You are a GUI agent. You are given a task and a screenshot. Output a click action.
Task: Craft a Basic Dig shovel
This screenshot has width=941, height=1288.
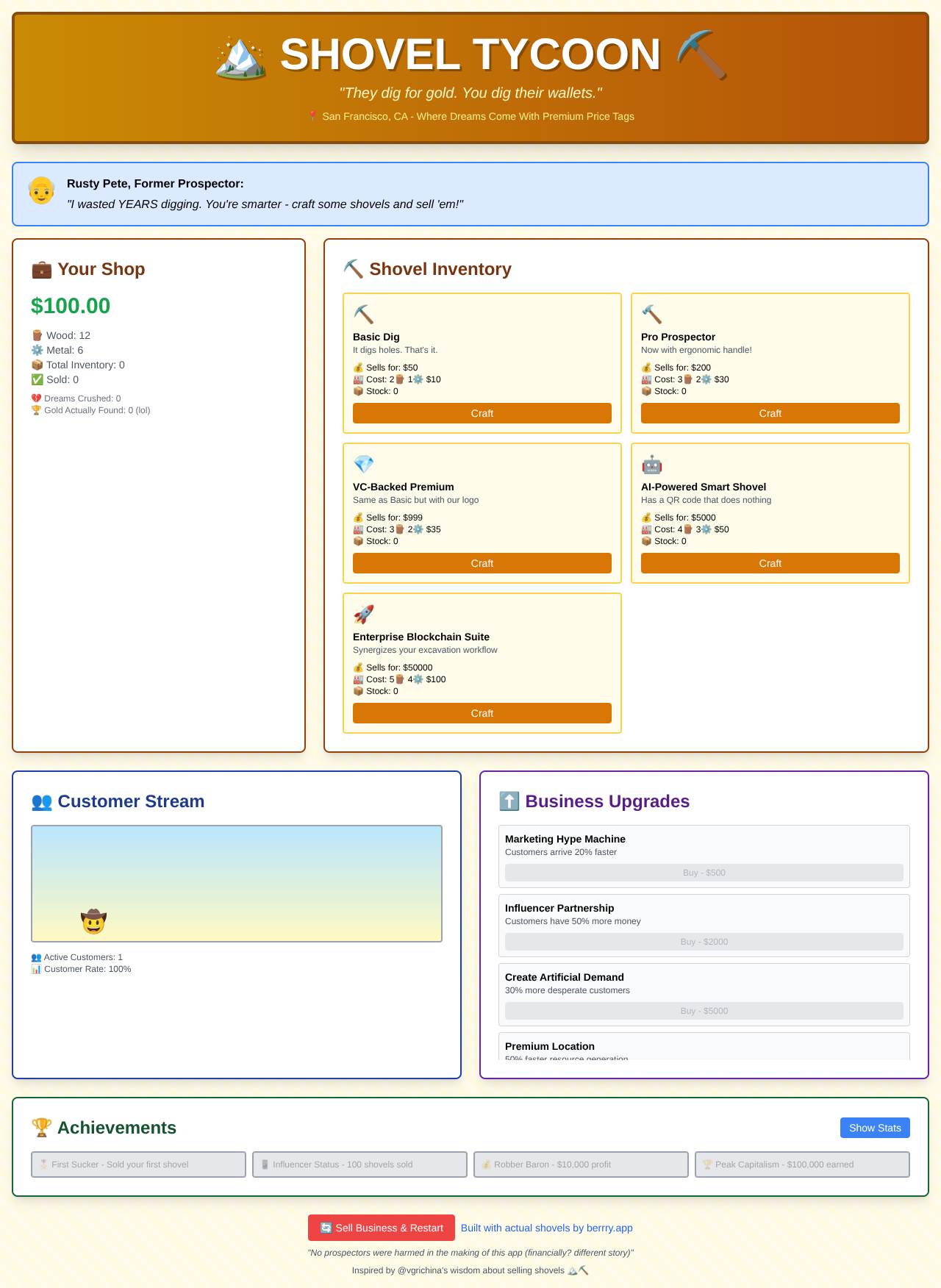482,413
